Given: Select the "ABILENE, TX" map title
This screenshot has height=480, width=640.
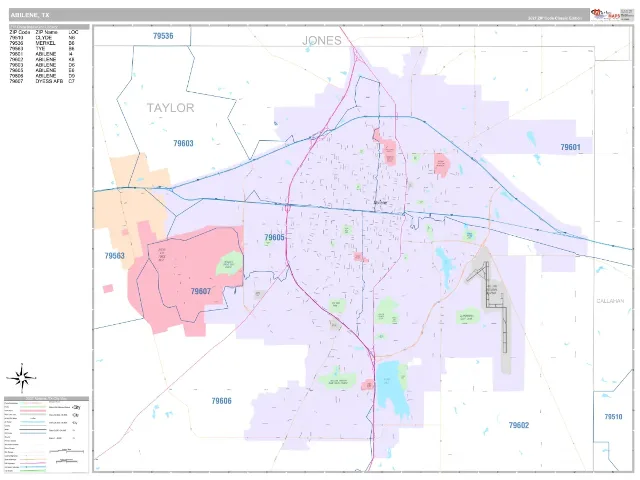Looking at the screenshot, I should [x=30, y=15].
